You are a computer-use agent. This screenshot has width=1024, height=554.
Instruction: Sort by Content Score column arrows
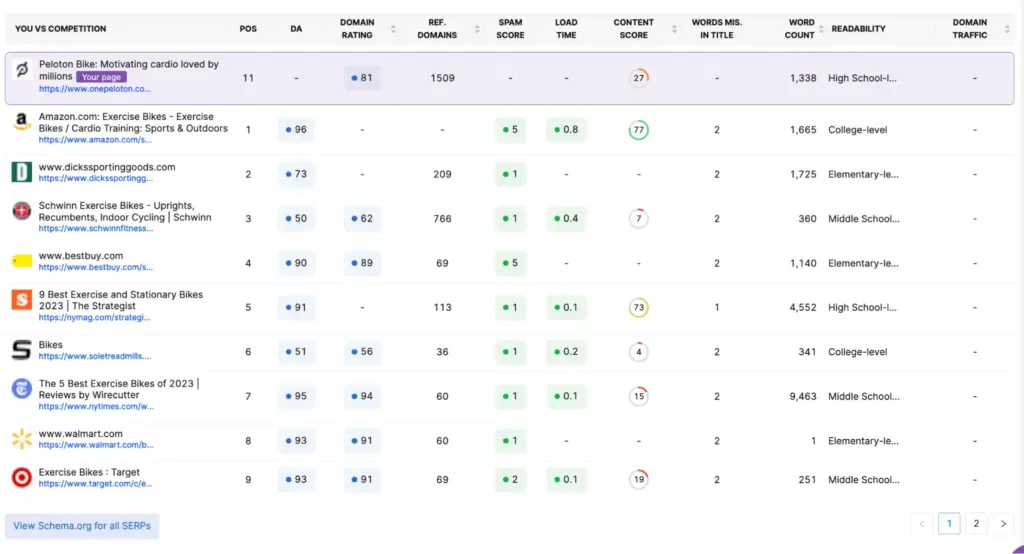click(x=674, y=29)
